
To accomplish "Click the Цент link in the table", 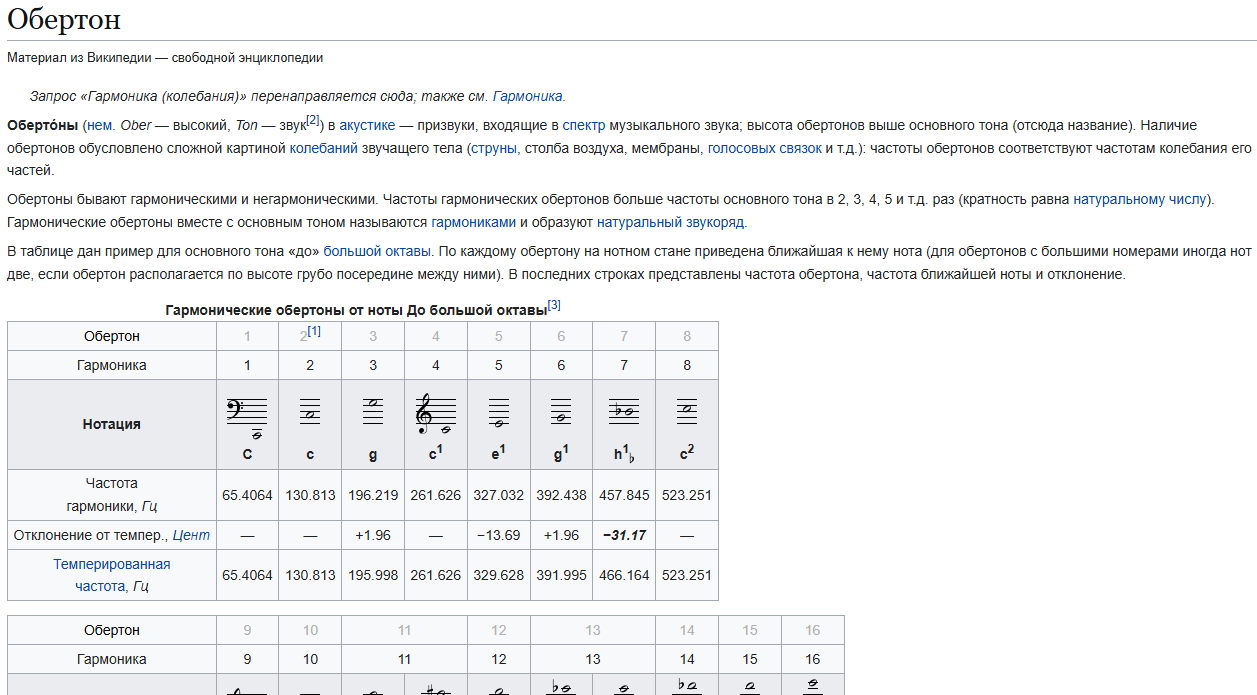I will (x=191, y=535).
